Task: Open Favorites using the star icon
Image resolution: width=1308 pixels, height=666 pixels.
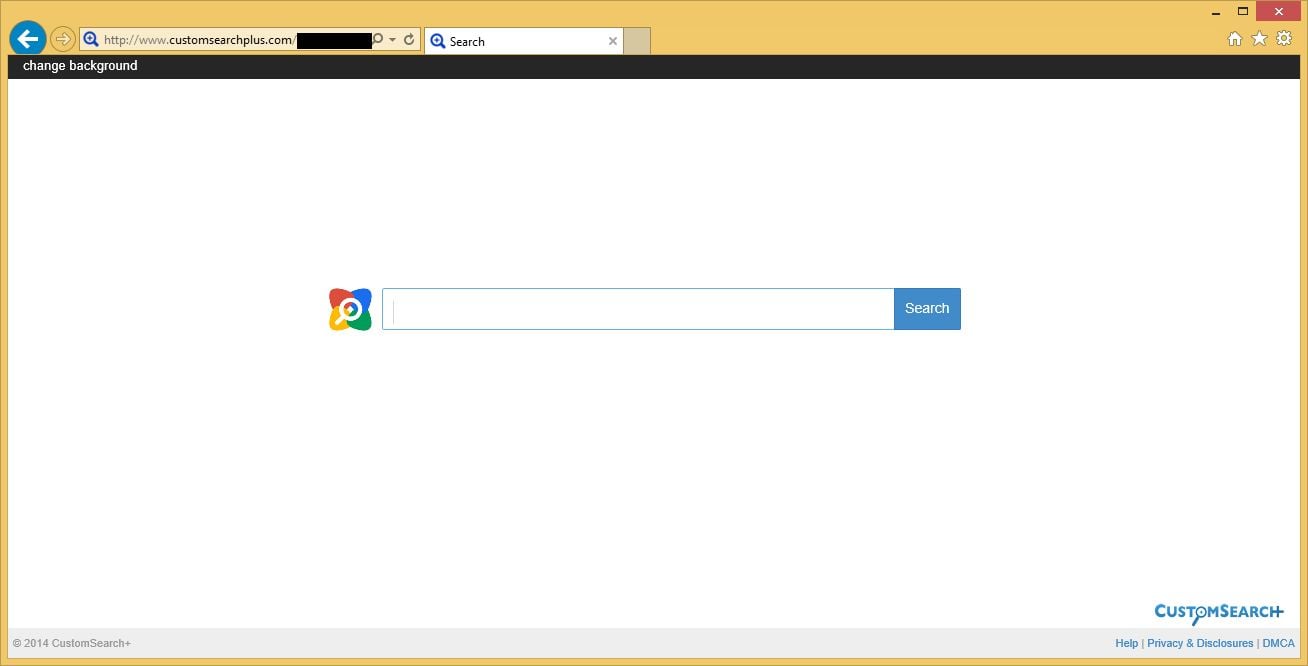Action: 1260,38
